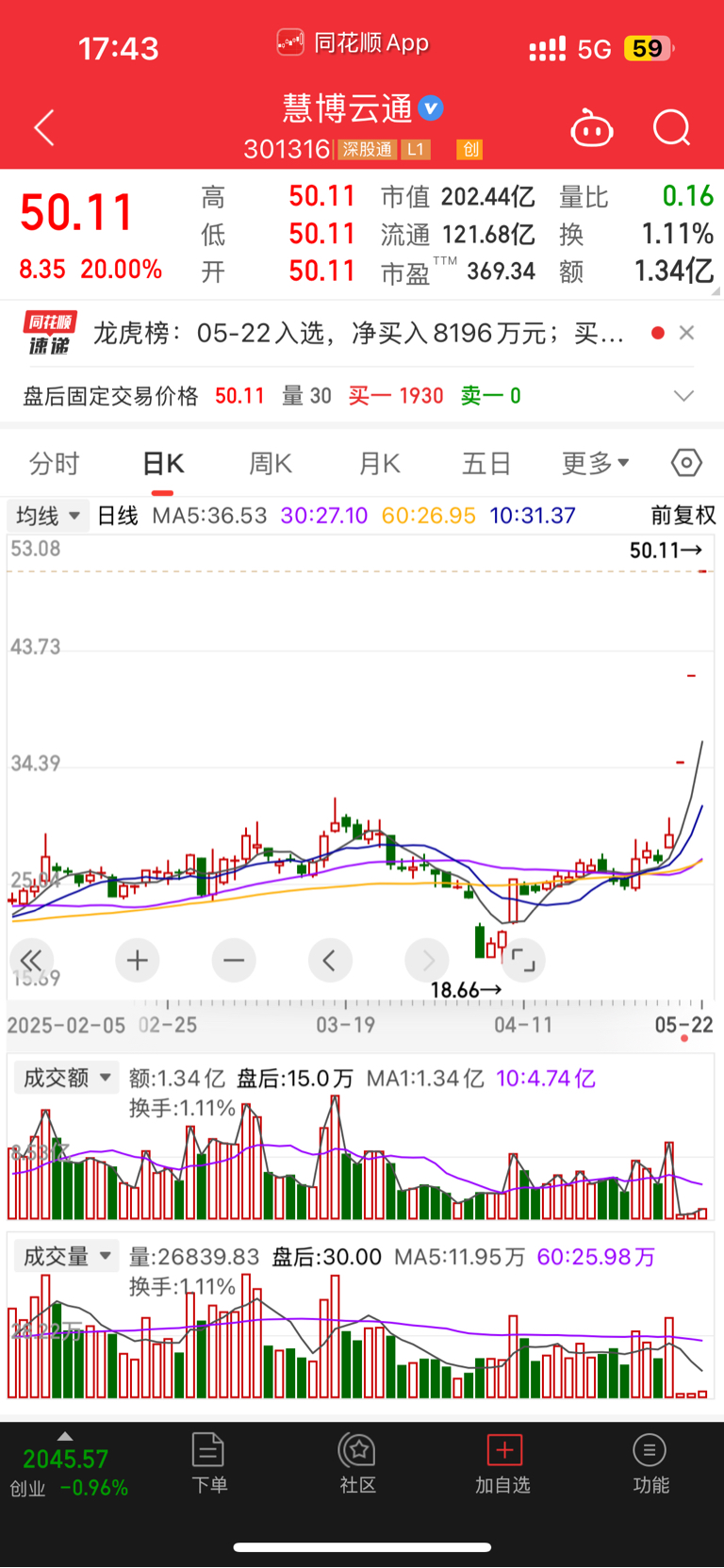Image resolution: width=724 pixels, height=1568 pixels.
Task: Tap the 5G signal indicator
Action: [594, 49]
